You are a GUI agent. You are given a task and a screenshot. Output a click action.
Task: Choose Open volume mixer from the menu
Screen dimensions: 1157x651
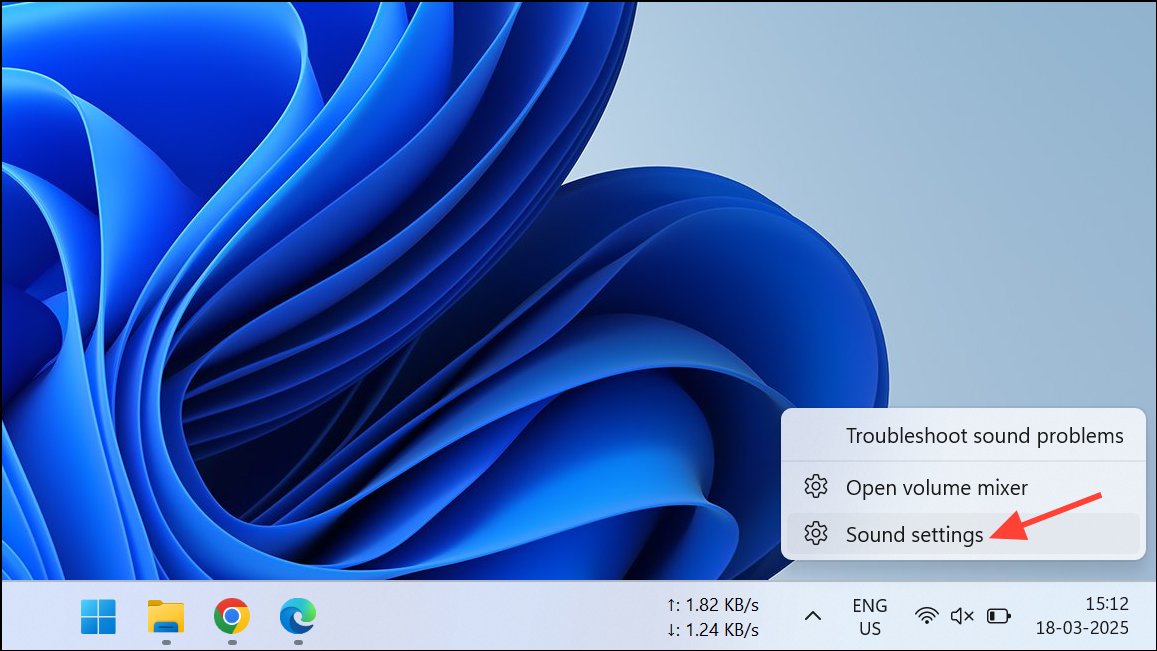click(x=936, y=487)
